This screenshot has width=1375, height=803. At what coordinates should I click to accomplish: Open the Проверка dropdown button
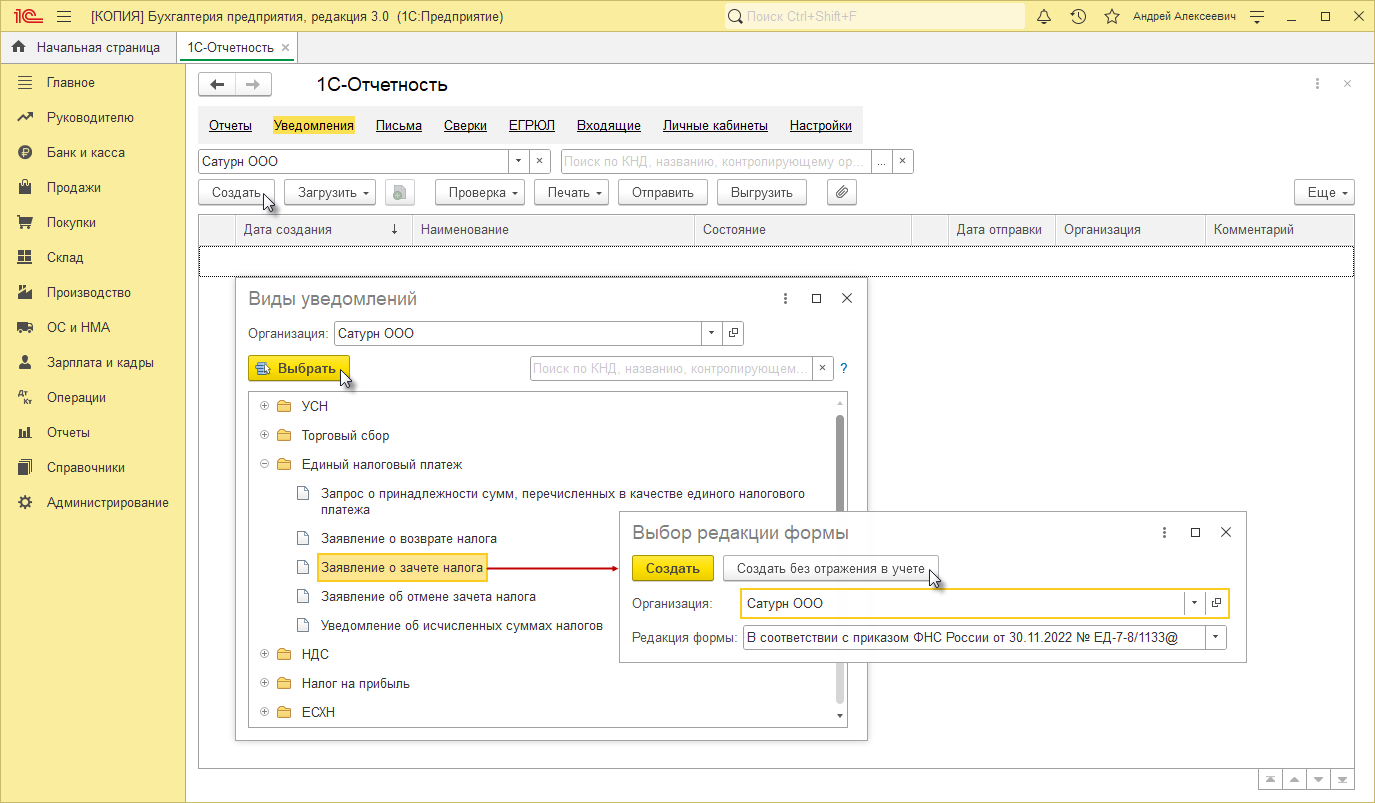click(480, 192)
